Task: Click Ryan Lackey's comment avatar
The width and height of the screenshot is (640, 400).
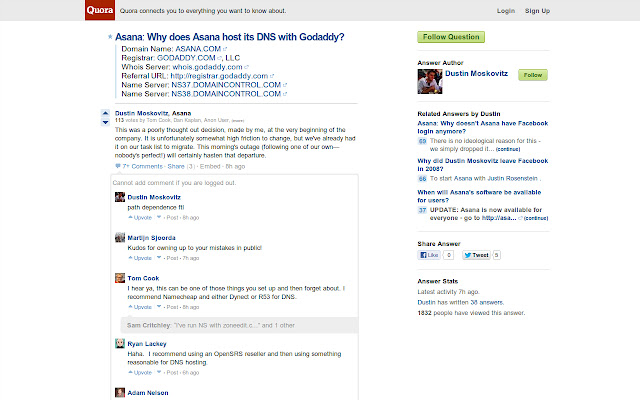Action: click(x=120, y=343)
